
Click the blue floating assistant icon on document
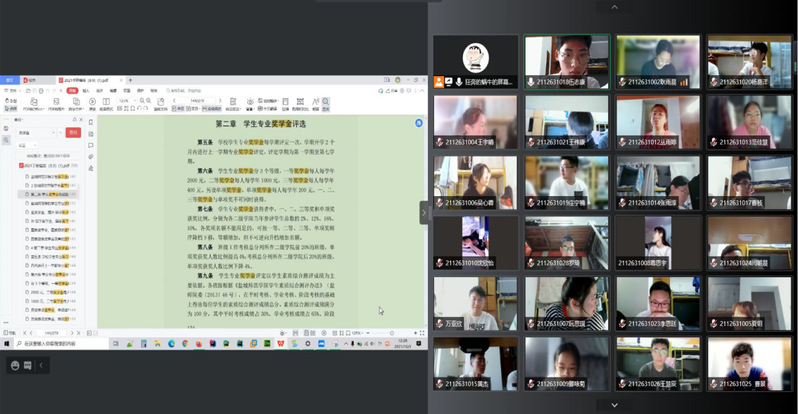click(419, 123)
